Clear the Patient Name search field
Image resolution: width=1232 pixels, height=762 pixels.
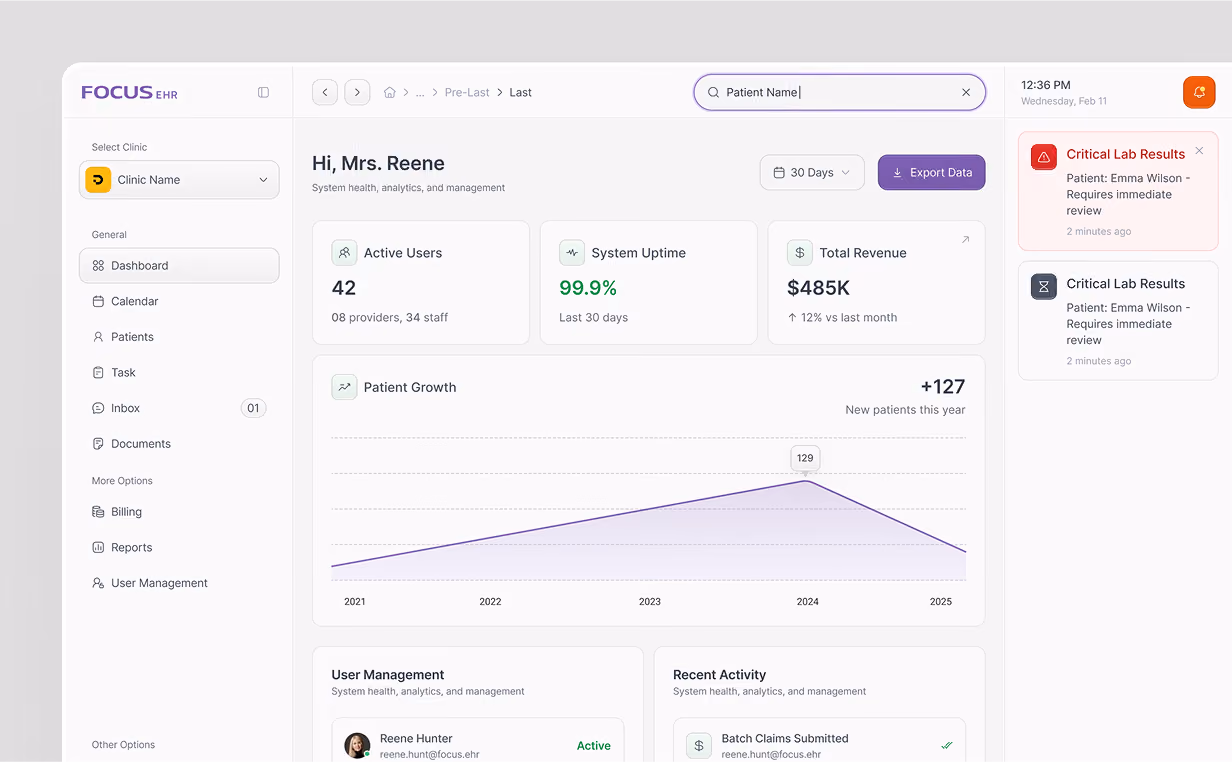tap(966, 92)
